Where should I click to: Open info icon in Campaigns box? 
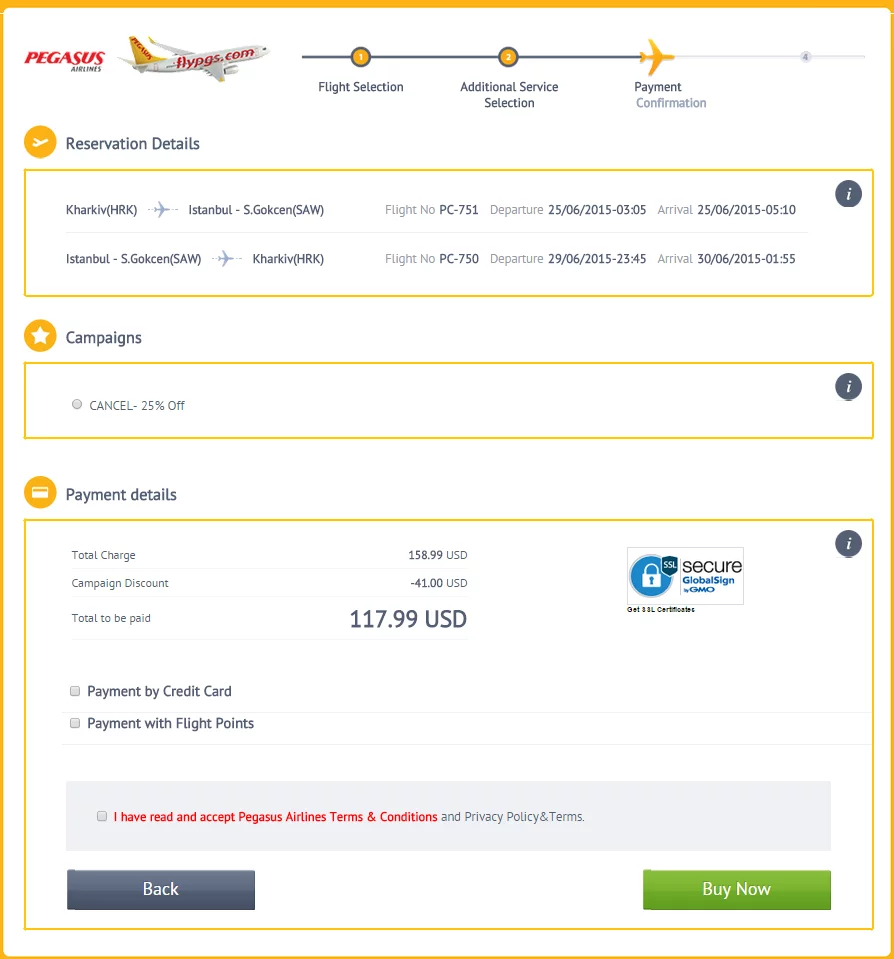(848, 386)
